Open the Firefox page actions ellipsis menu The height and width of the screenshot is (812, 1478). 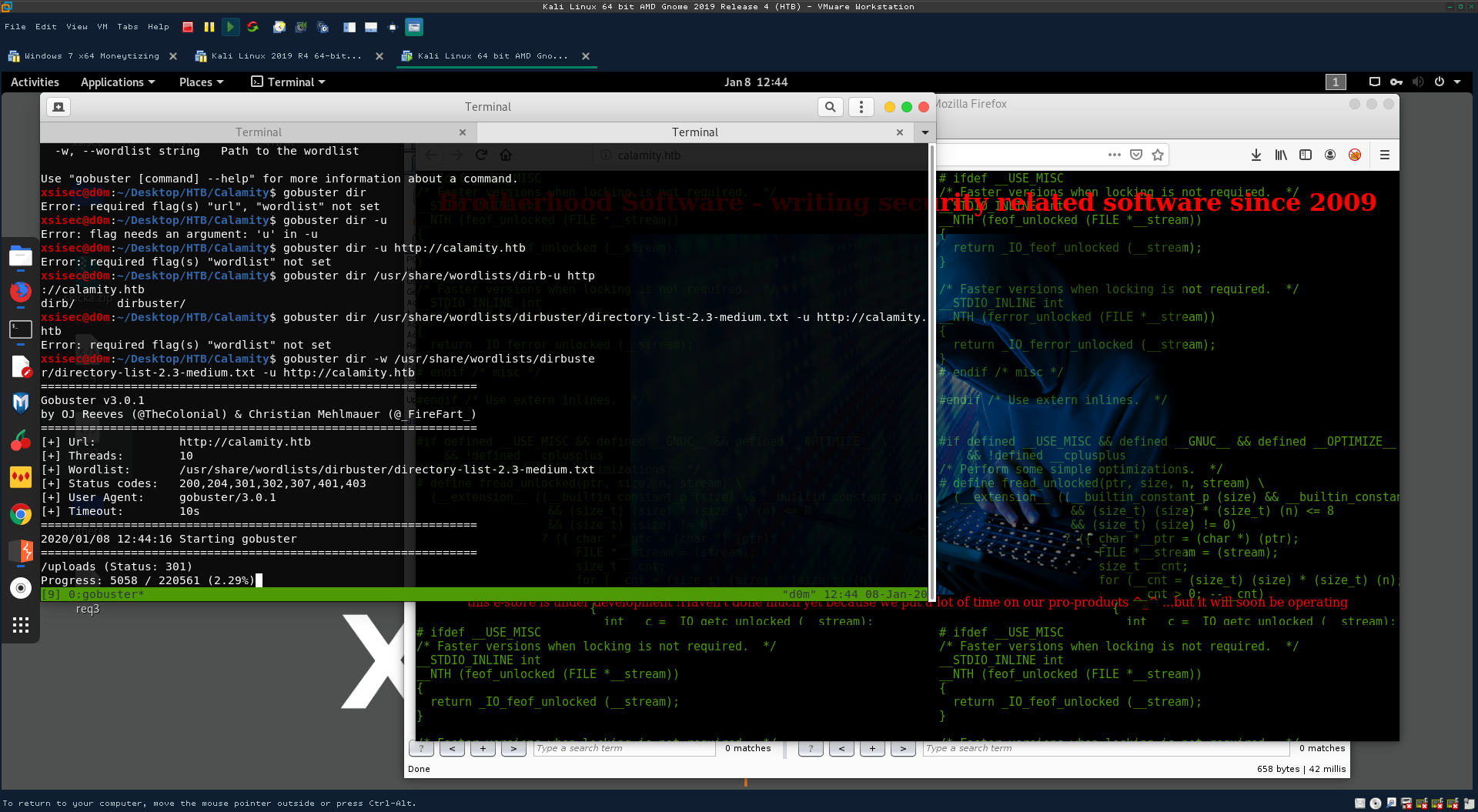1114,155
